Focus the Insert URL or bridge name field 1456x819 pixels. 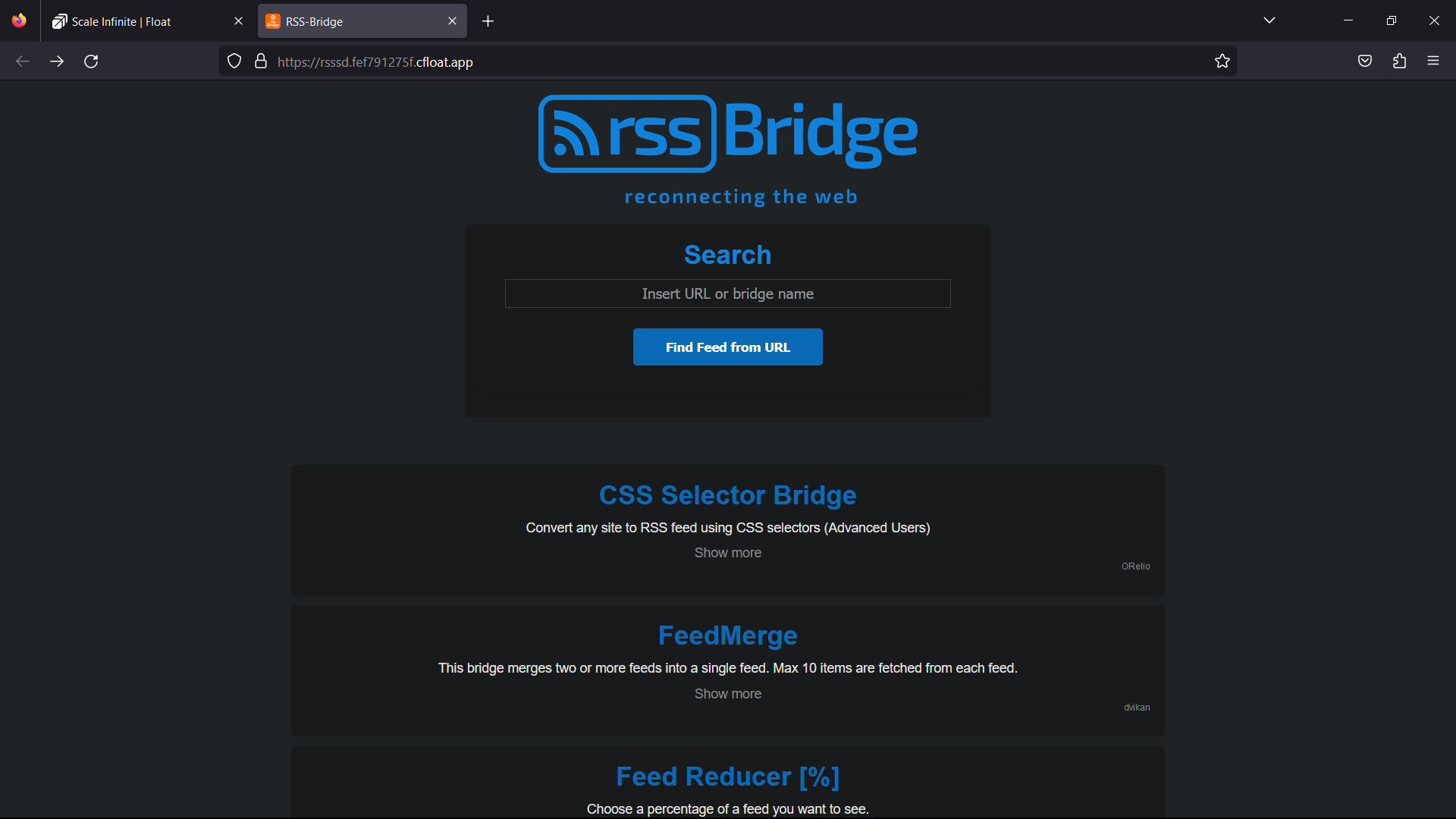coord(728,293)
